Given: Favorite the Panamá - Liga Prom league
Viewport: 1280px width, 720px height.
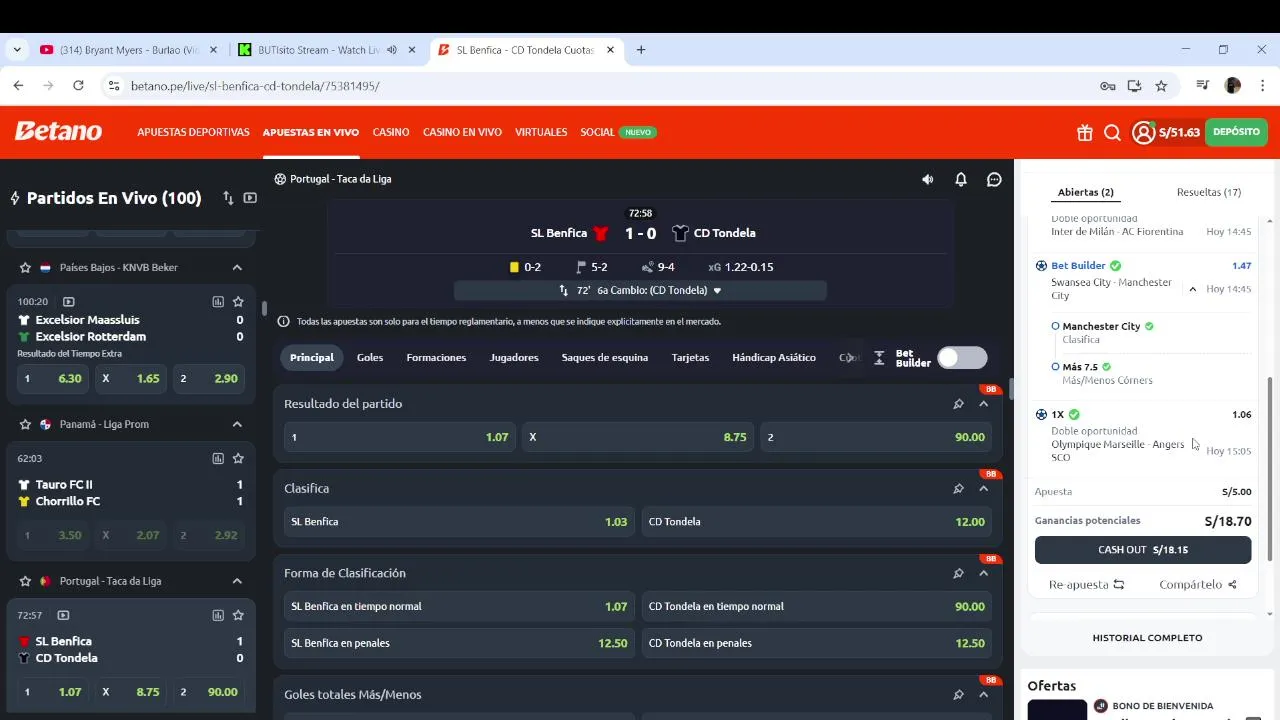Looking at the screenshot, I should coord(25,425).
